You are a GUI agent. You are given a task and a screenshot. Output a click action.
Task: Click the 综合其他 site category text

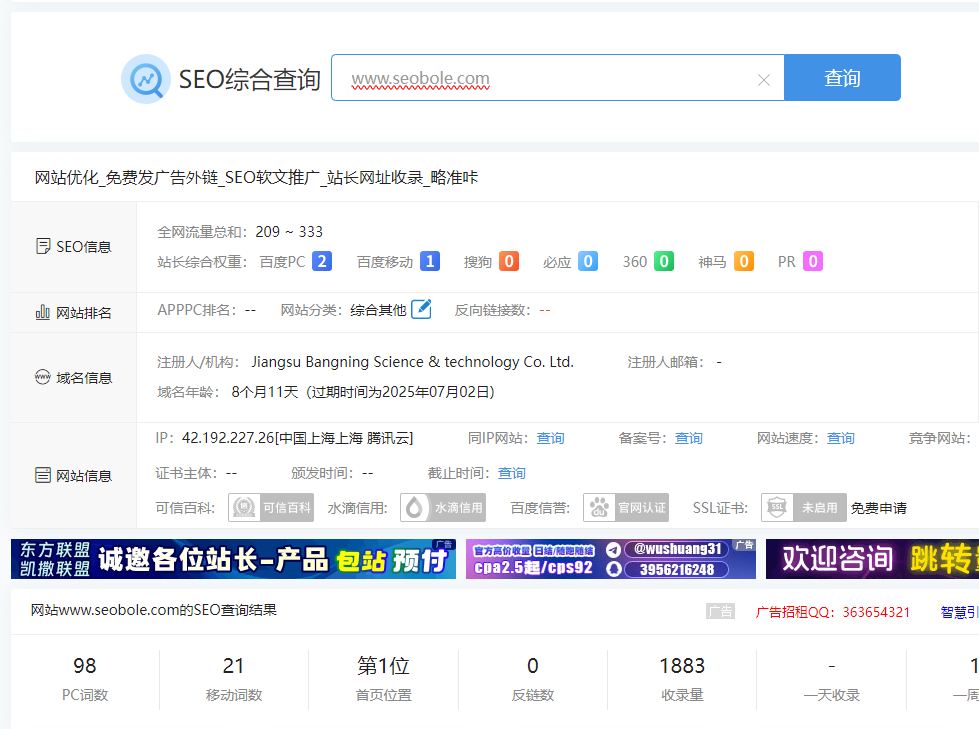coord(378,310)
